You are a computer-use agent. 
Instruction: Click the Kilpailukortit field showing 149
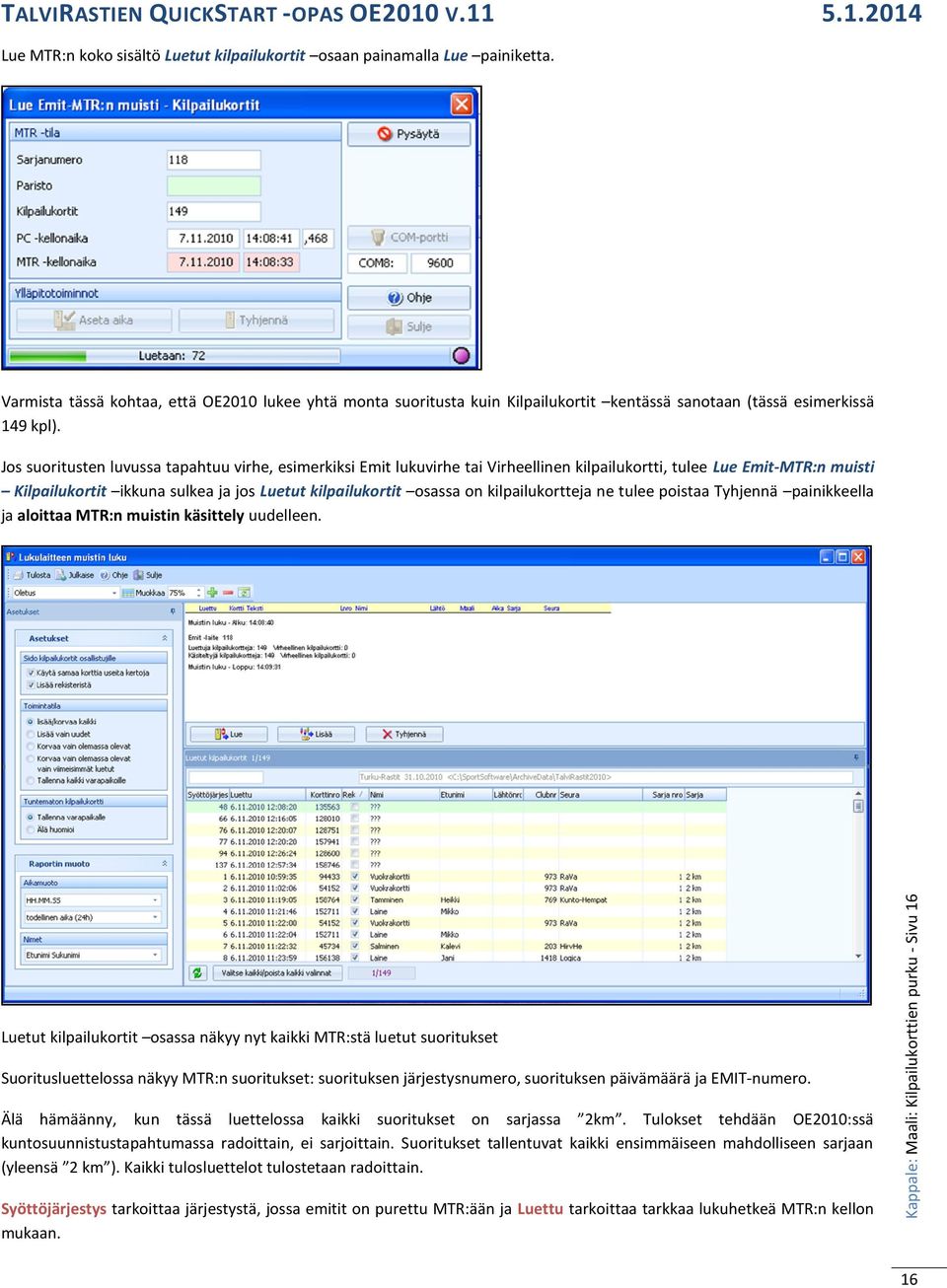(x=213, y=211)
